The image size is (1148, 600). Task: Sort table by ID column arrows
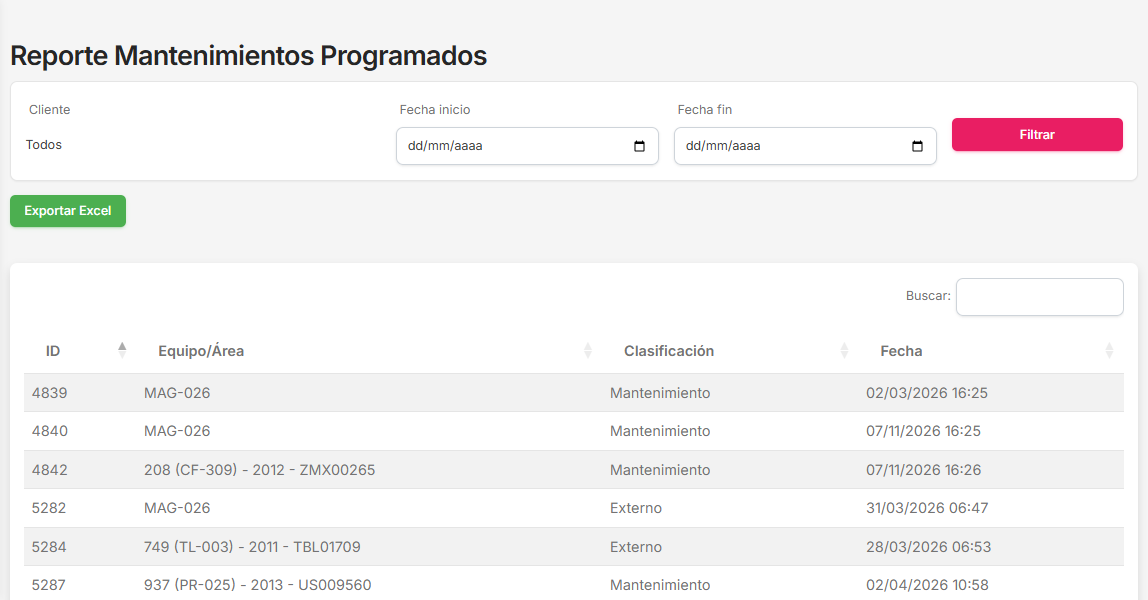[122, 350]
